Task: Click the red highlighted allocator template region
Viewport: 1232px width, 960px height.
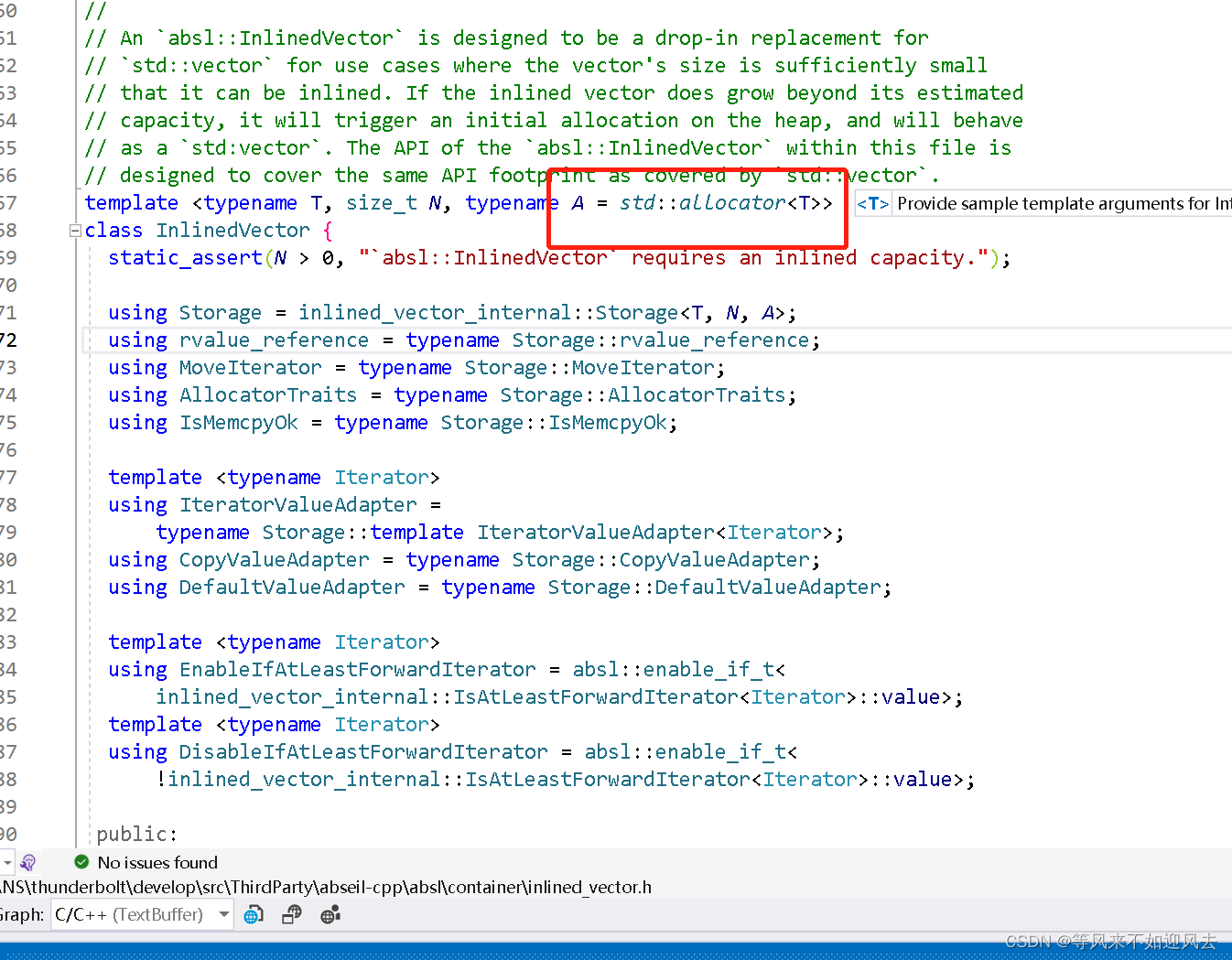Action: [x=697, y=208]
